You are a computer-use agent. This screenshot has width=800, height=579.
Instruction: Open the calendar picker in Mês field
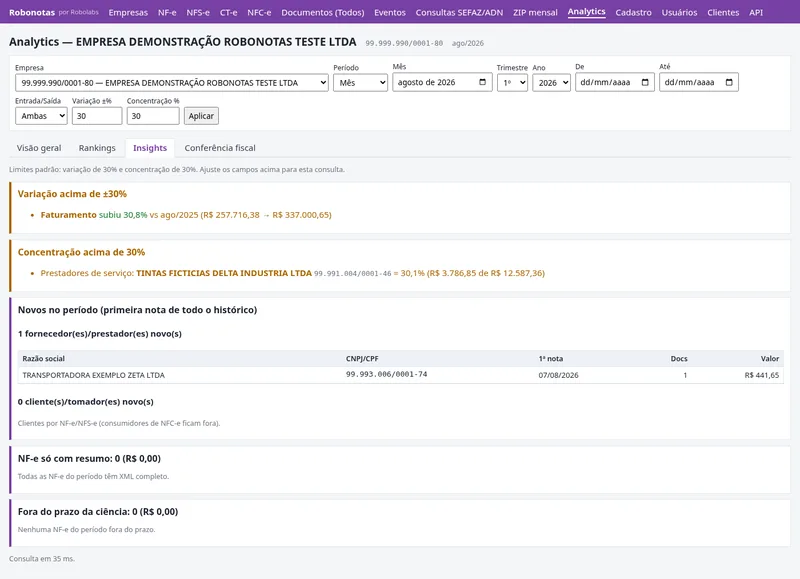click(482, 82)
